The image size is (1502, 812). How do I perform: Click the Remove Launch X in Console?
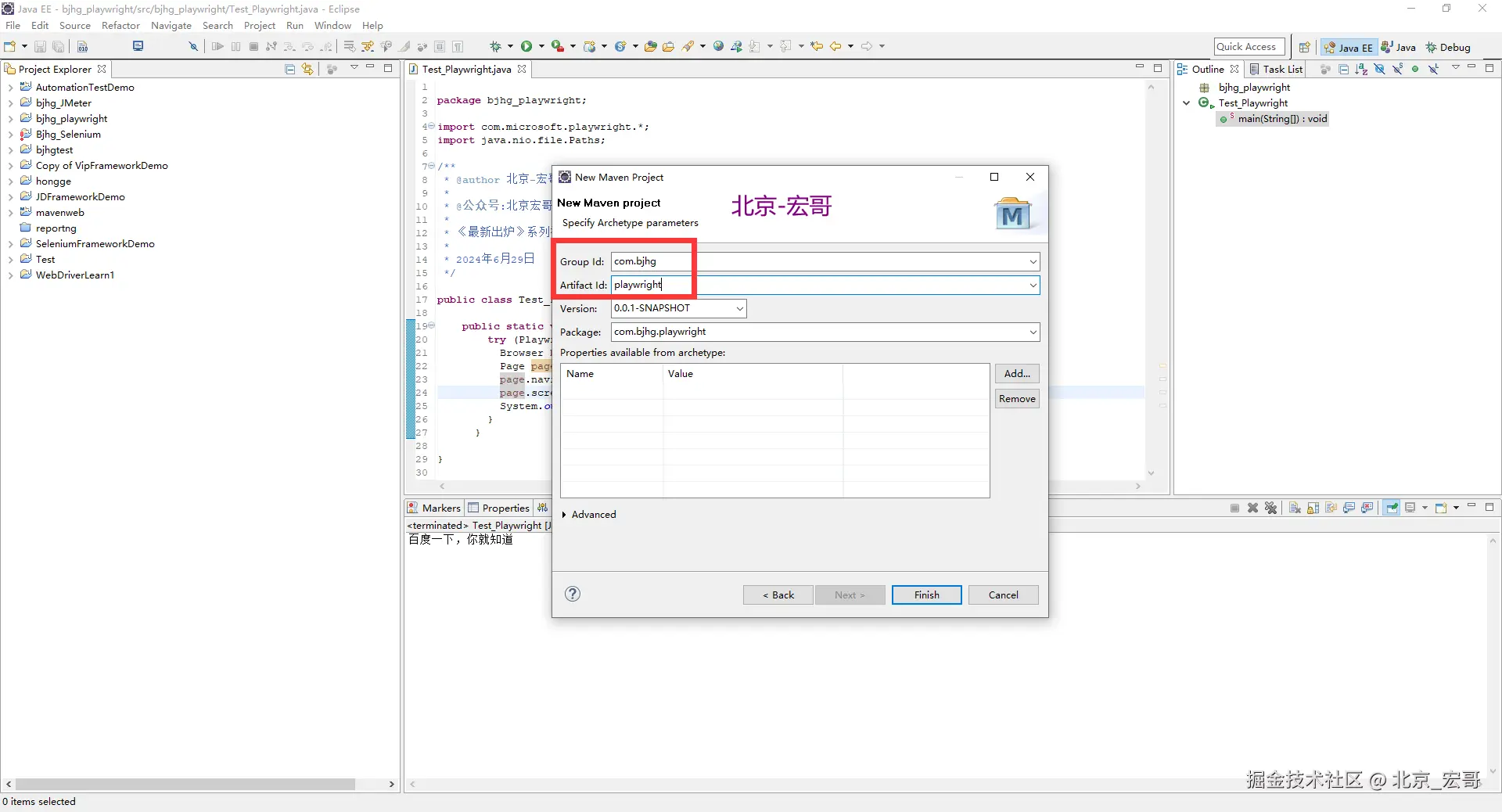click(x=1252, y=508)
